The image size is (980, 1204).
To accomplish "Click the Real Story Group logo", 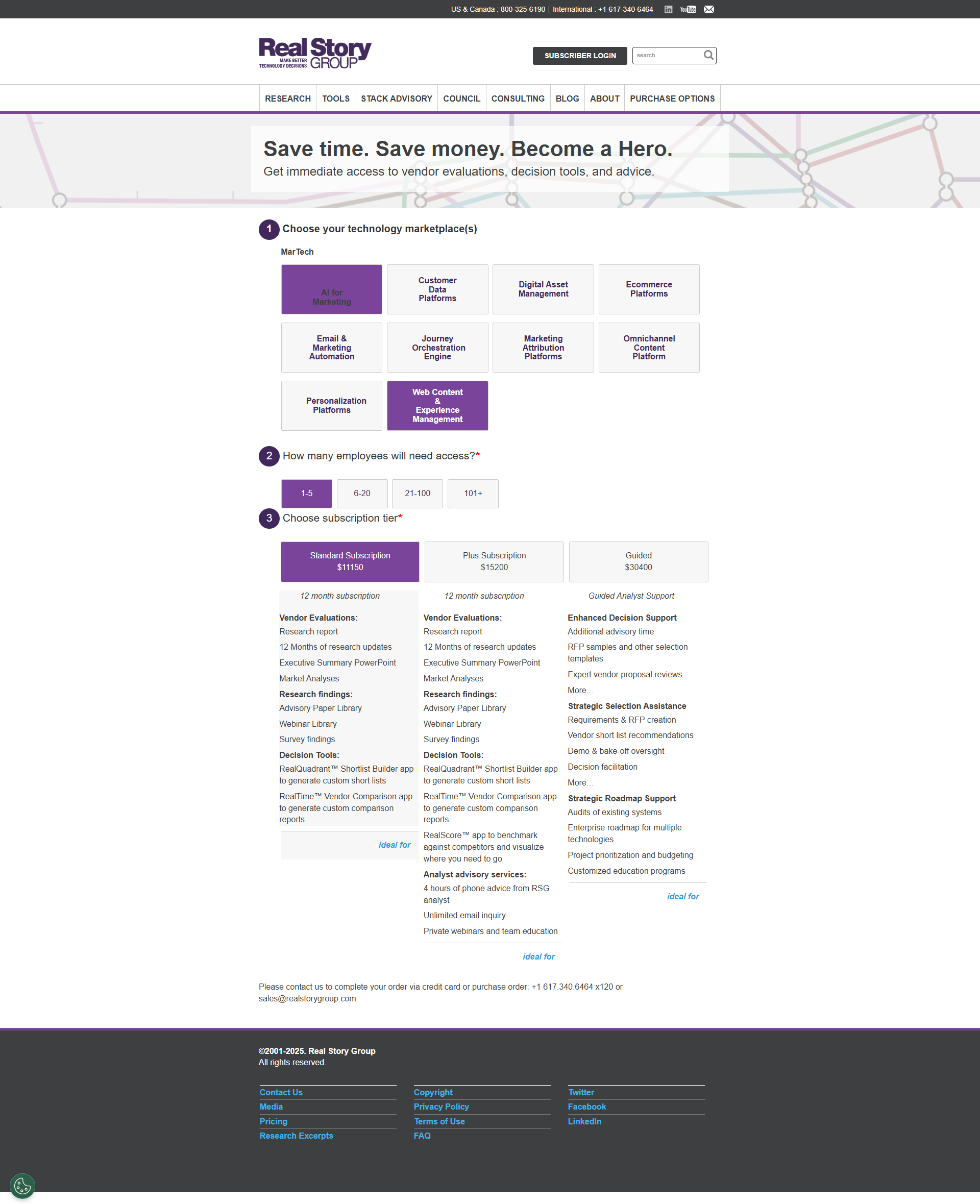I will 315,54.
